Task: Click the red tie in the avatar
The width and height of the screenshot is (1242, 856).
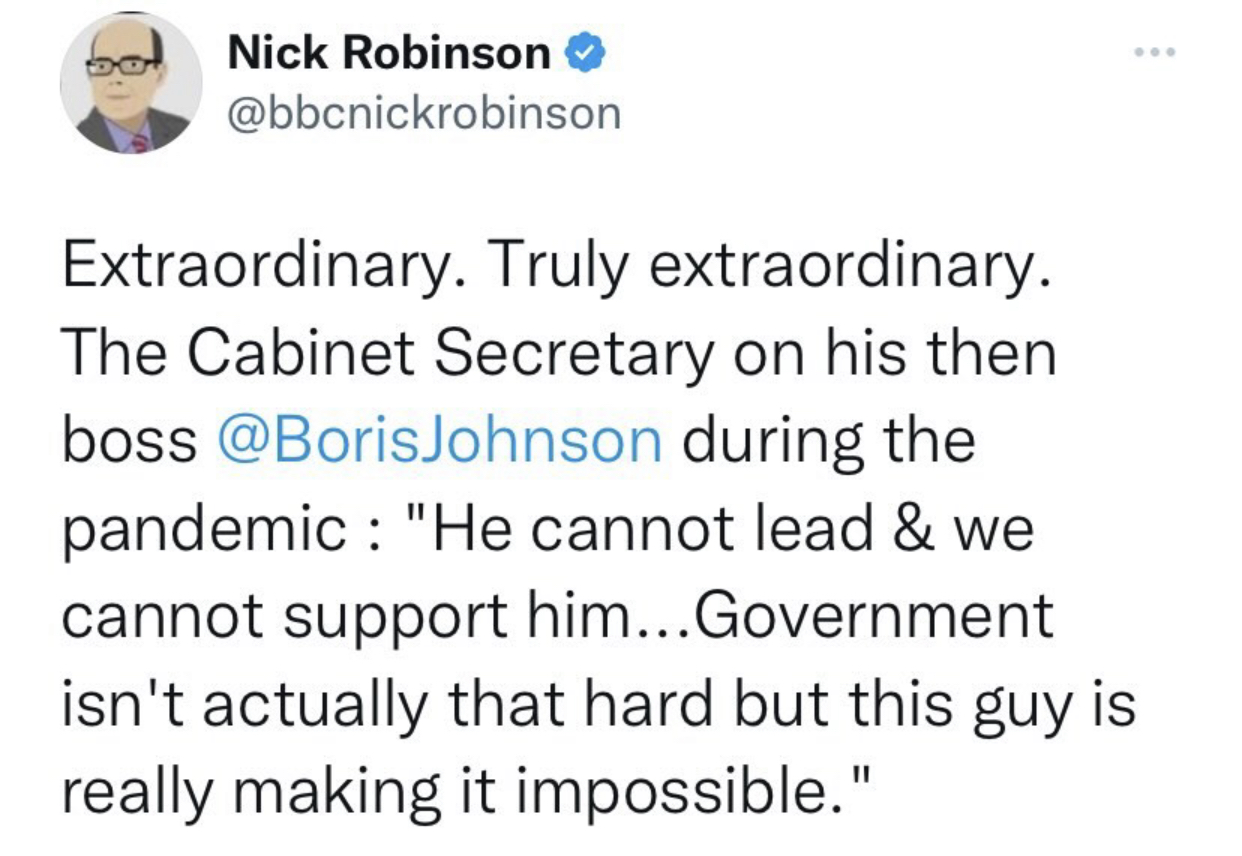Action: (139, 142)
